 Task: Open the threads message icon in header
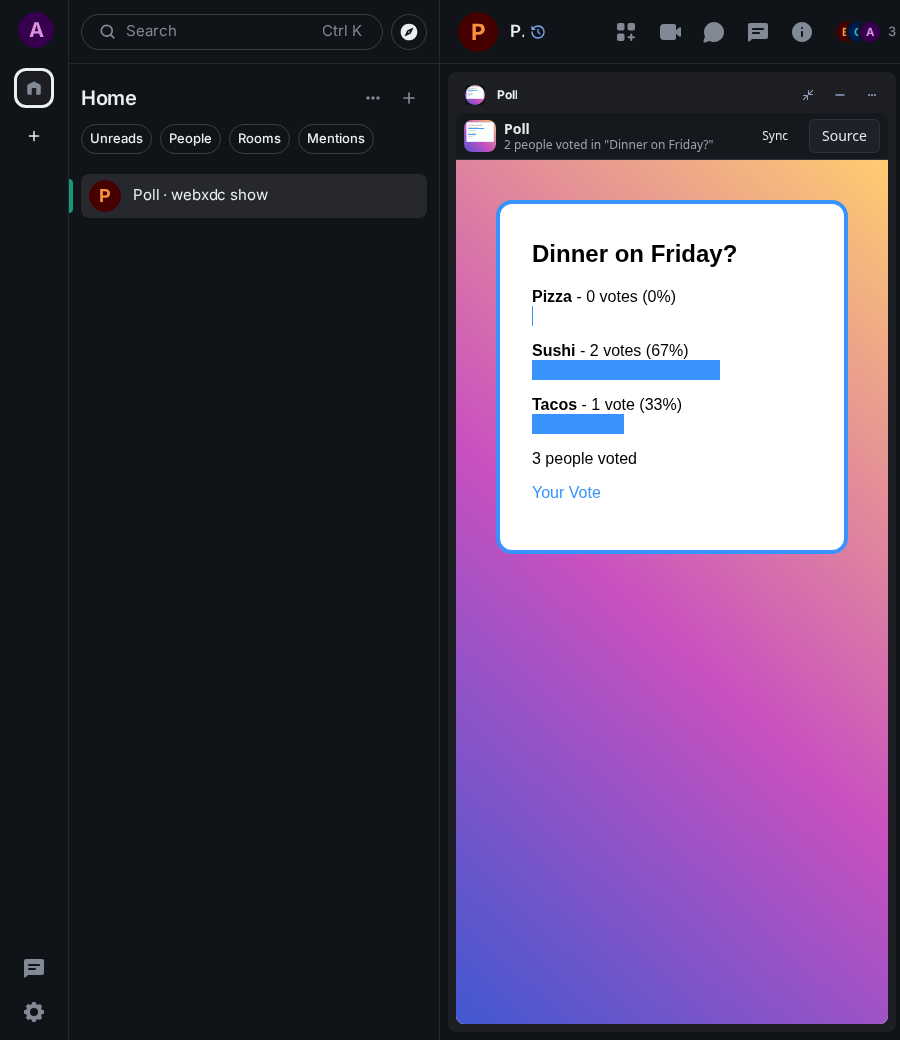click(757, 32)
